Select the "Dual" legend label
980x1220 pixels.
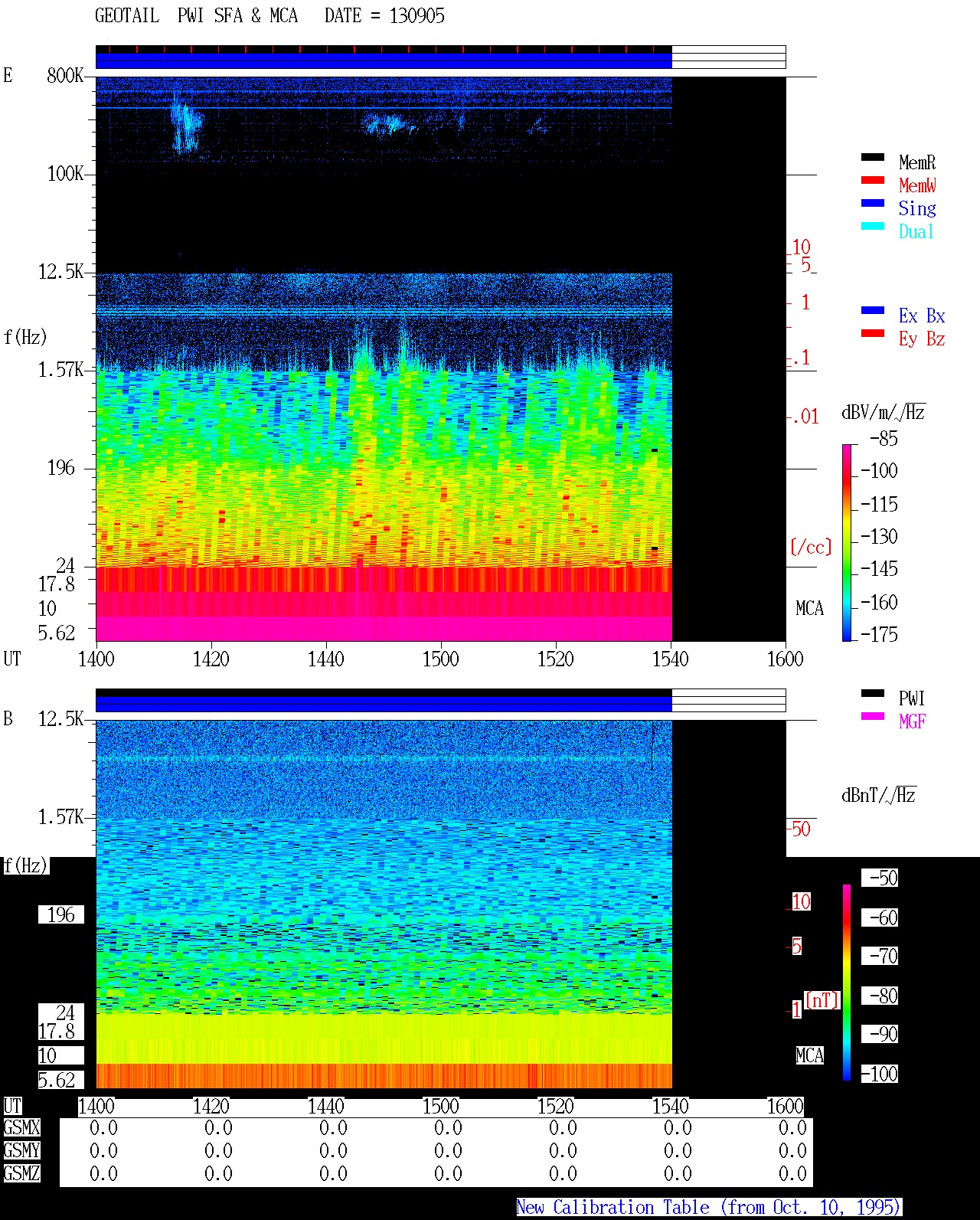pyautogui.click(x=917, y=231)
